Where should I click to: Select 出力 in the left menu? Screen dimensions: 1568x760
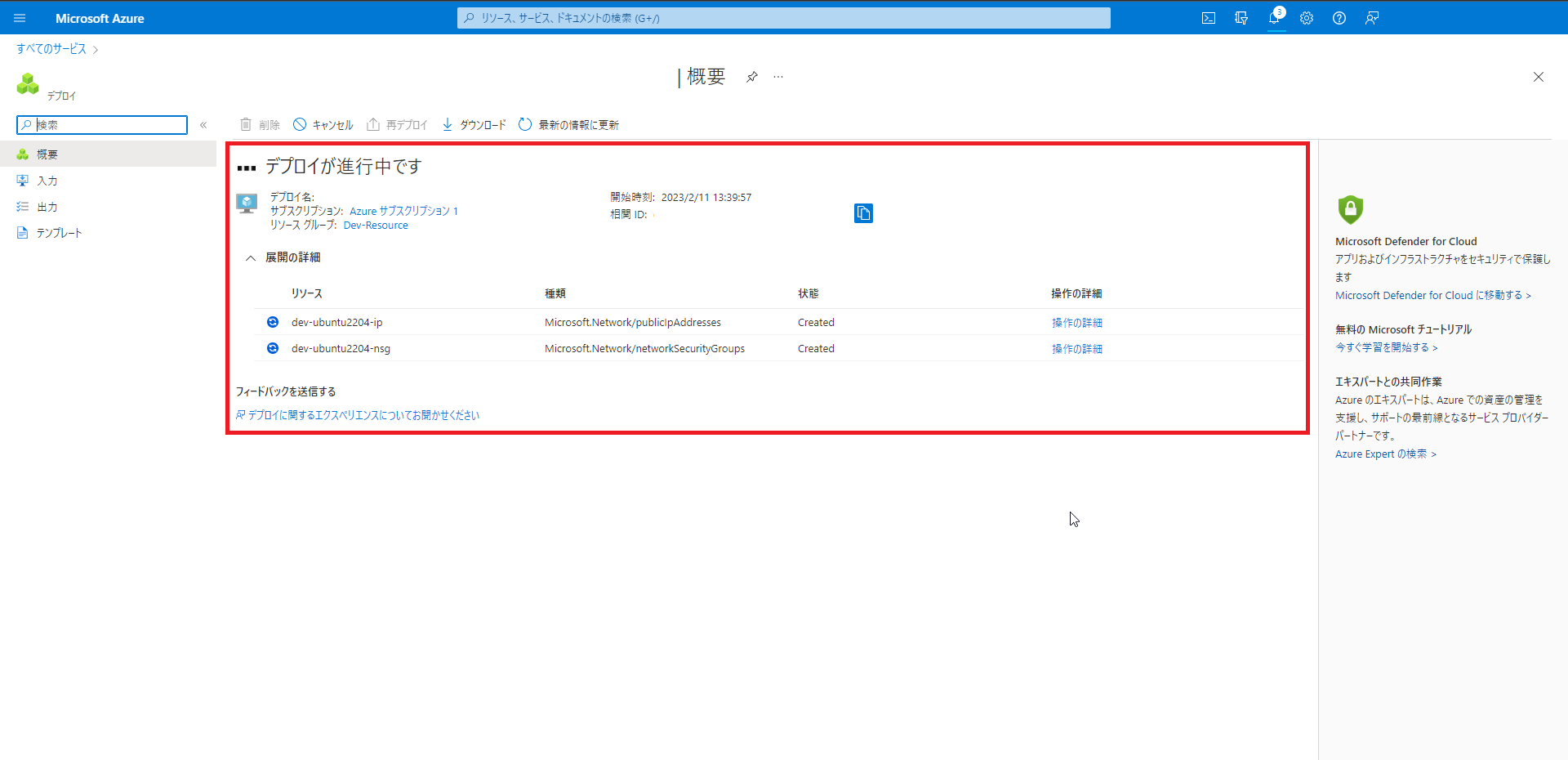pos(108,207)
